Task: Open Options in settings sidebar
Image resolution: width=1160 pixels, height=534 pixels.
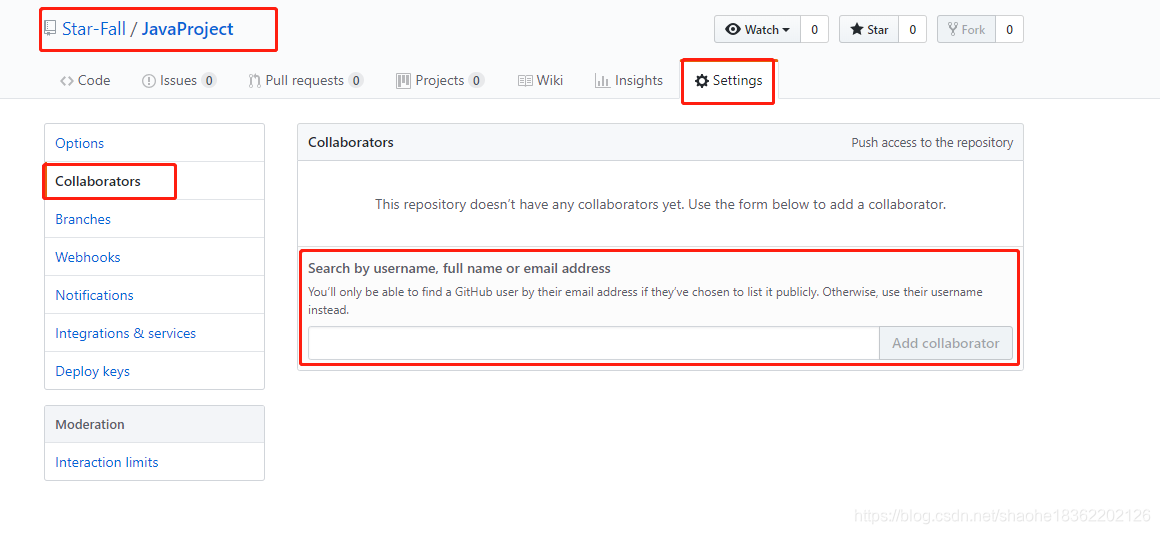Action: (154, 143)
